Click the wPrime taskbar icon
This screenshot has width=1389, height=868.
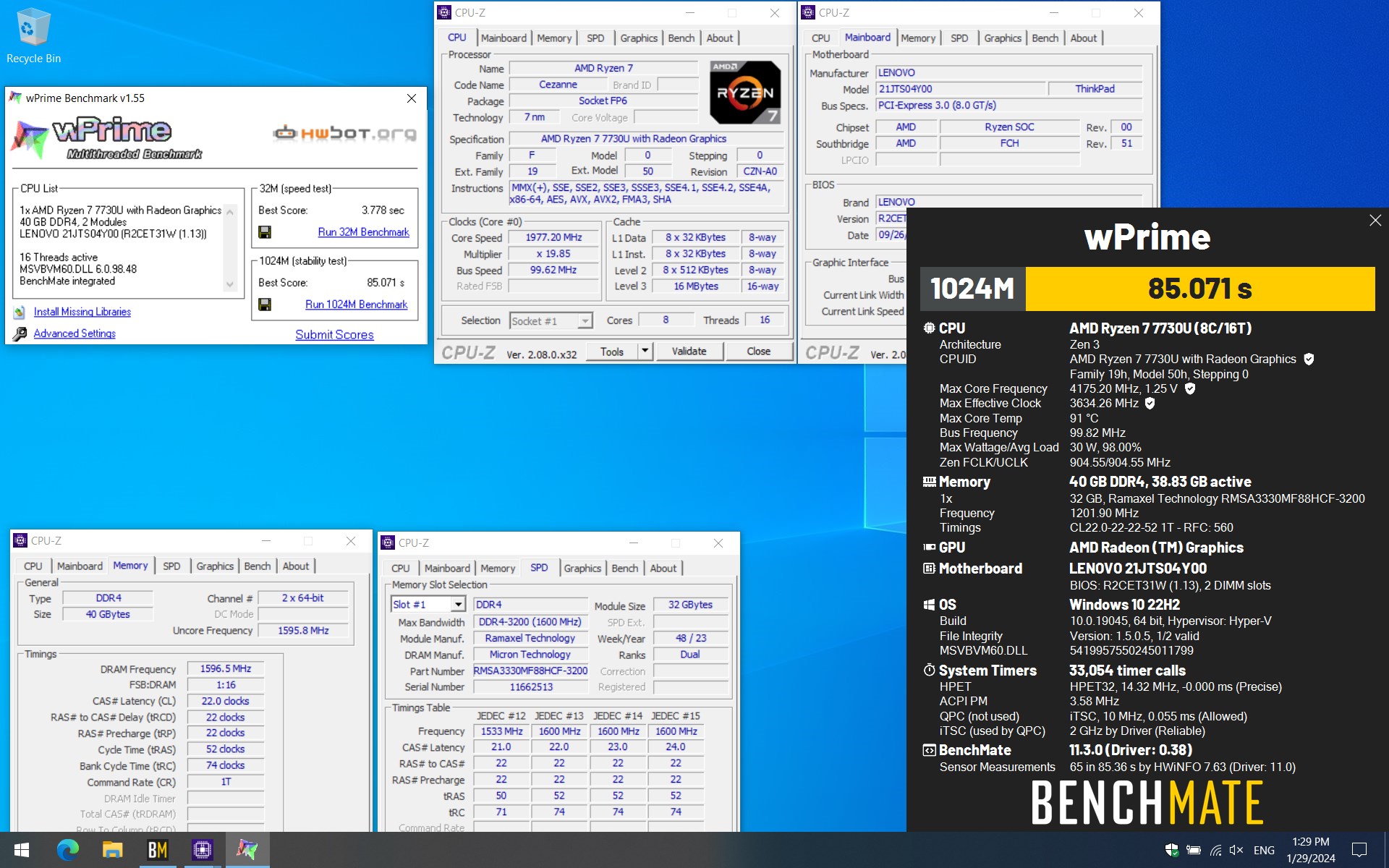pos(247,850)
